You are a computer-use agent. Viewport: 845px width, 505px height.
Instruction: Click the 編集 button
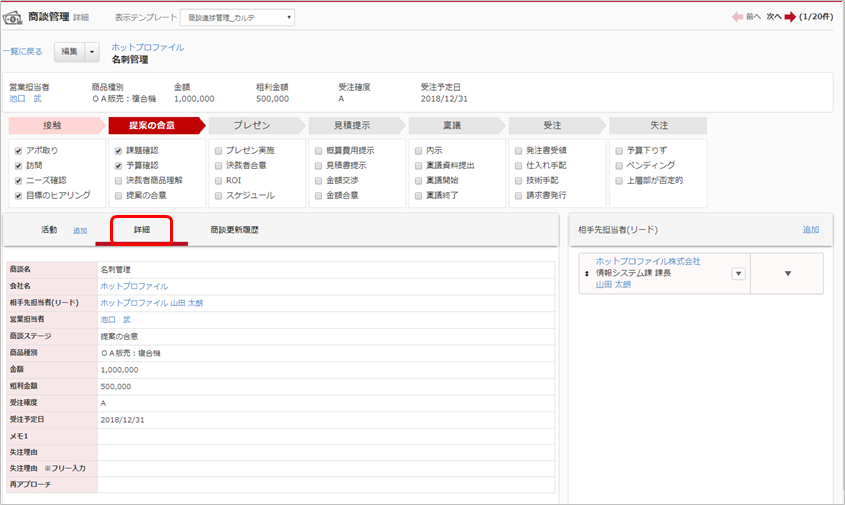(x=70, y=52)
